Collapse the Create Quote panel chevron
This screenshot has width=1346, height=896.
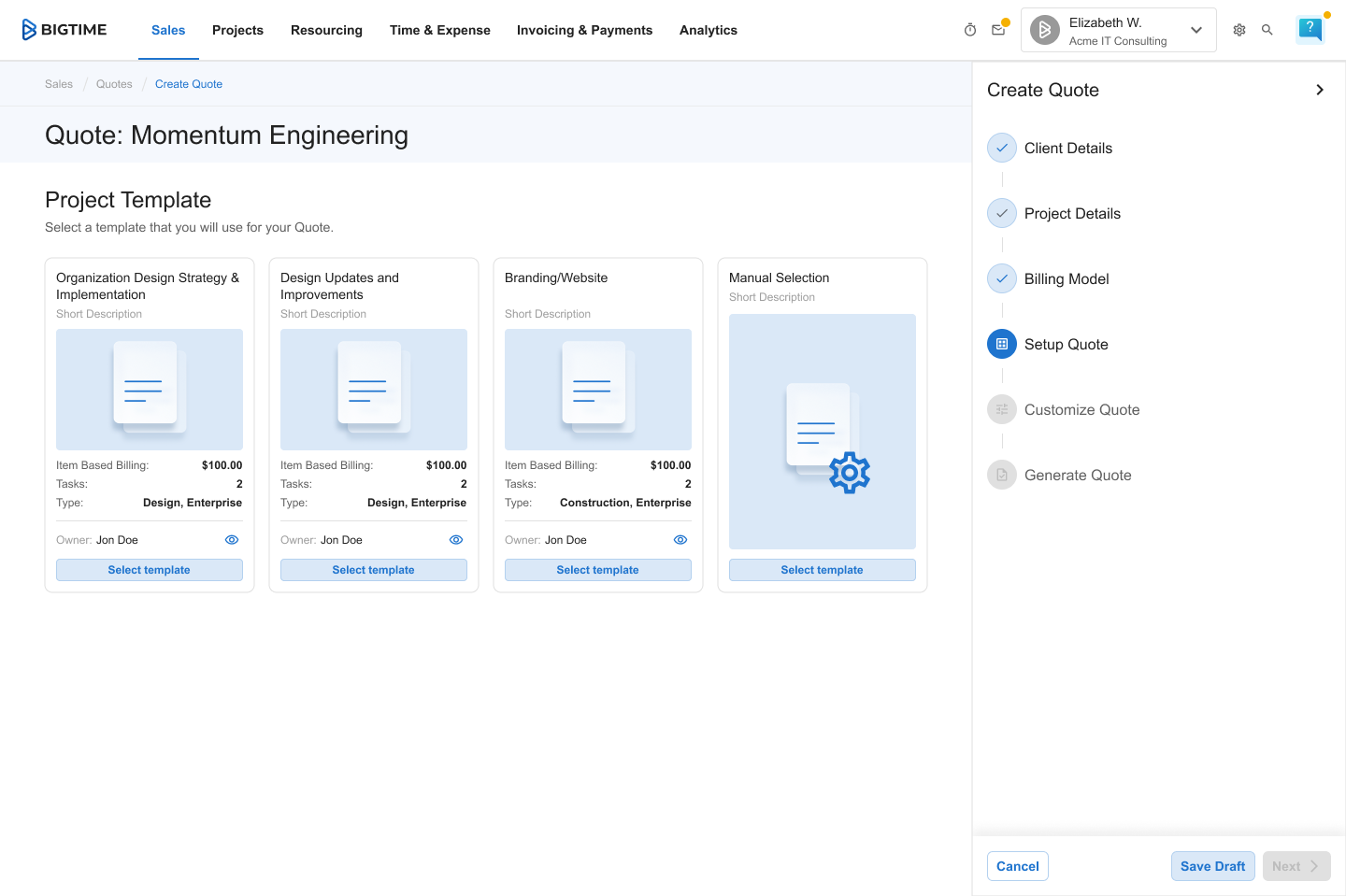[x=1320, y=90]
